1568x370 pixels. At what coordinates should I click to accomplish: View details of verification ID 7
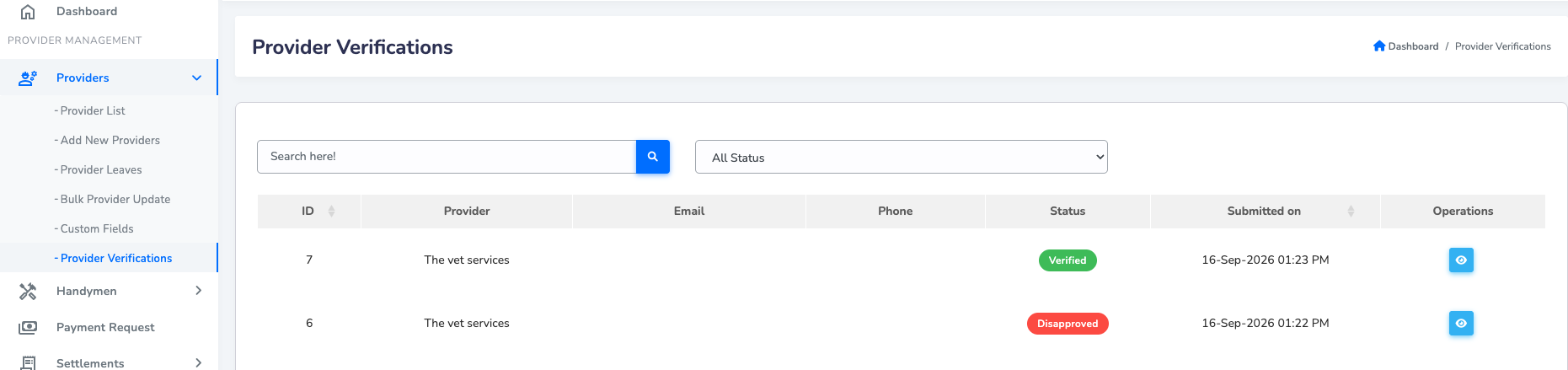[1461, 260]
